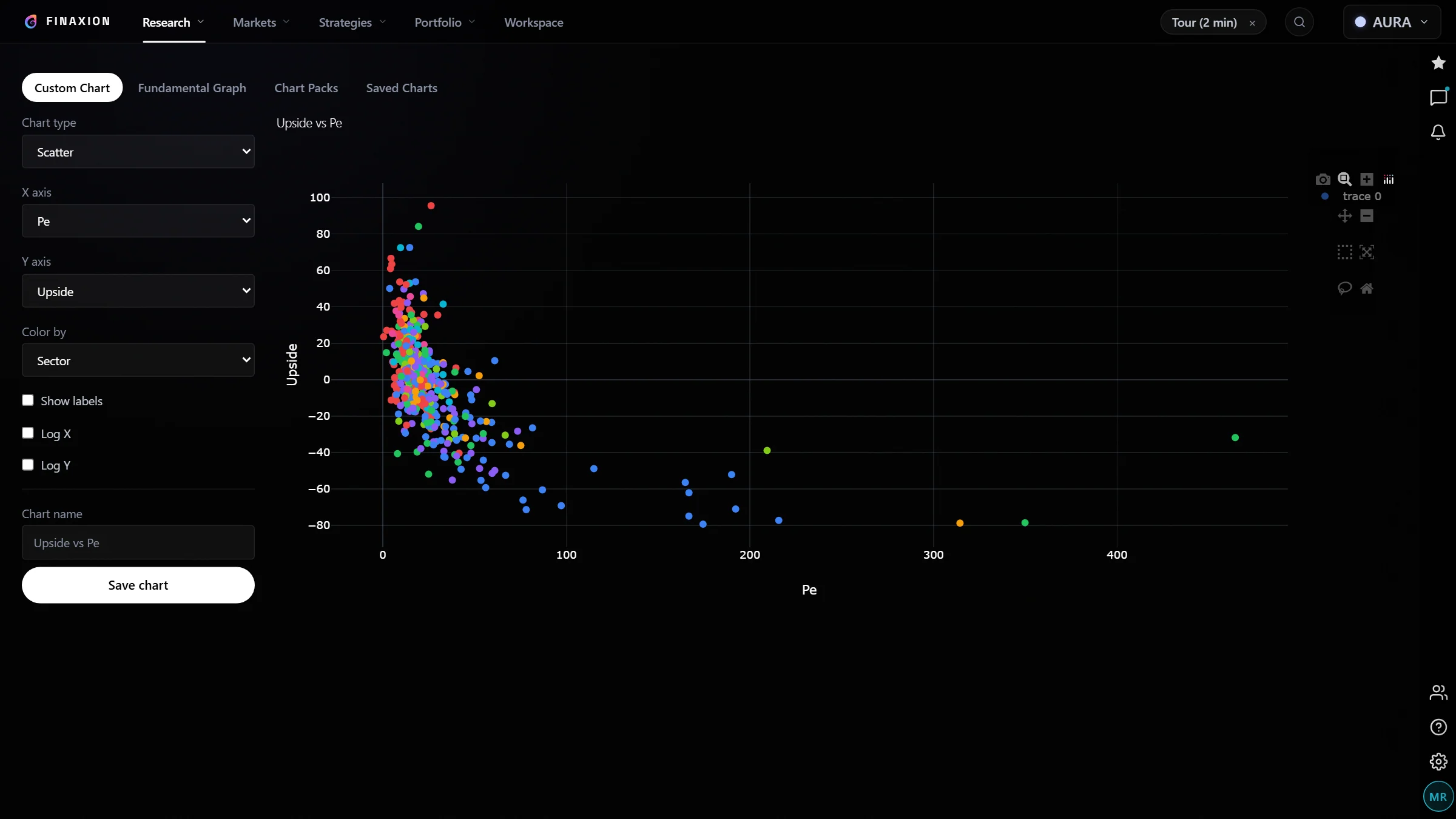1456x819 pixels.
Task: Switch to the Fundamental Graph tab
Action: (192, 88)
